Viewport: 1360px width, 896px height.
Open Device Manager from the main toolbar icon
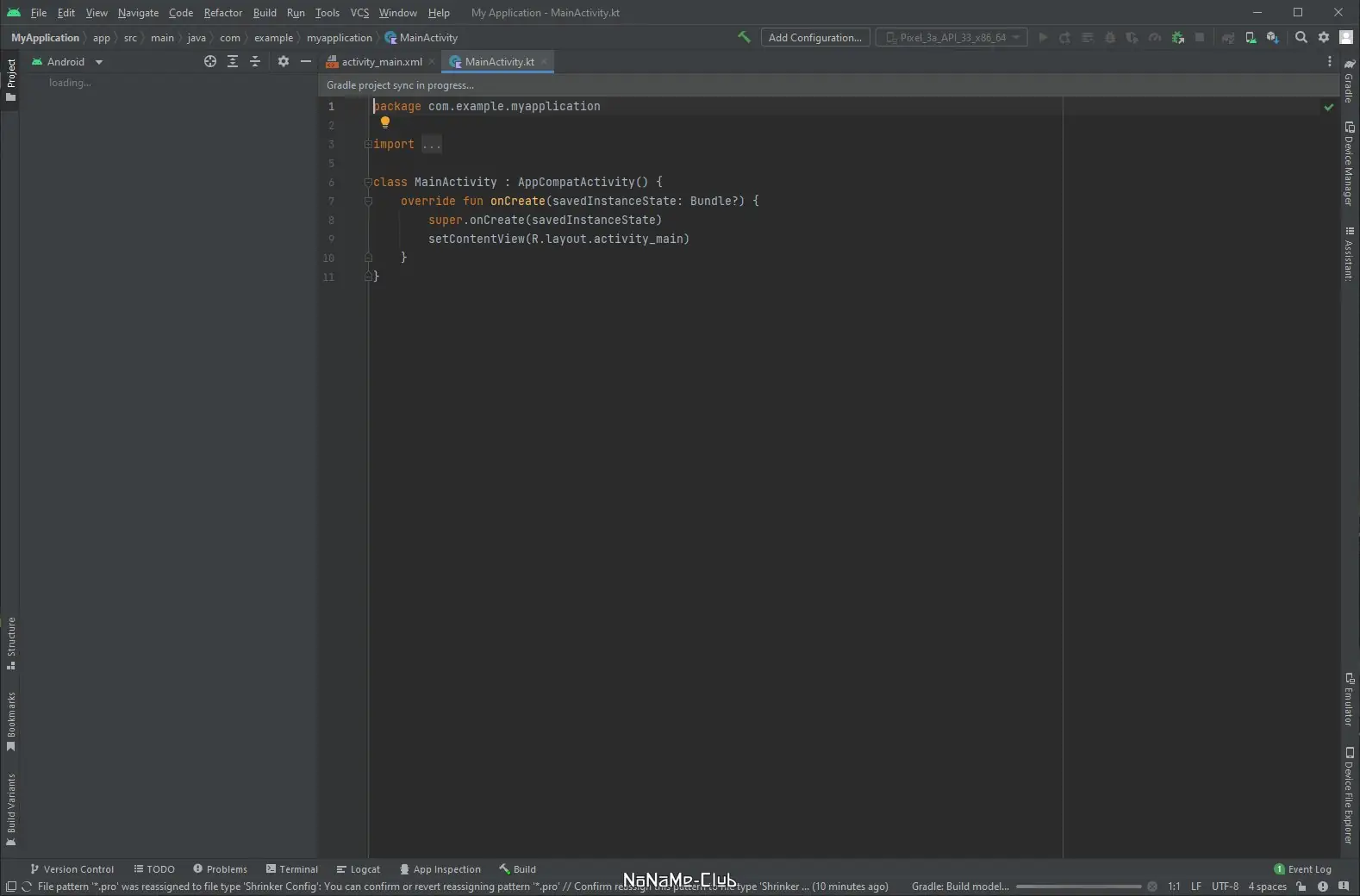coord(1251,37)
